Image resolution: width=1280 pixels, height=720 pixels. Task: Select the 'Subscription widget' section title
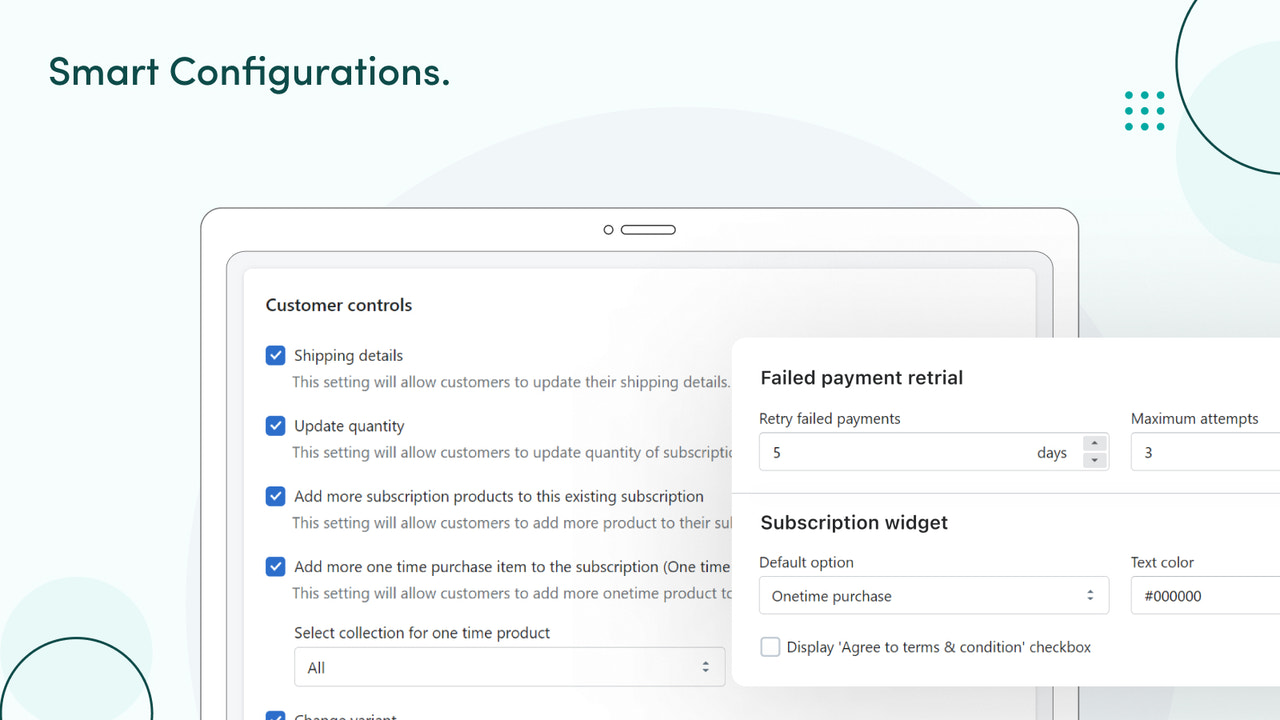point(854,522)
